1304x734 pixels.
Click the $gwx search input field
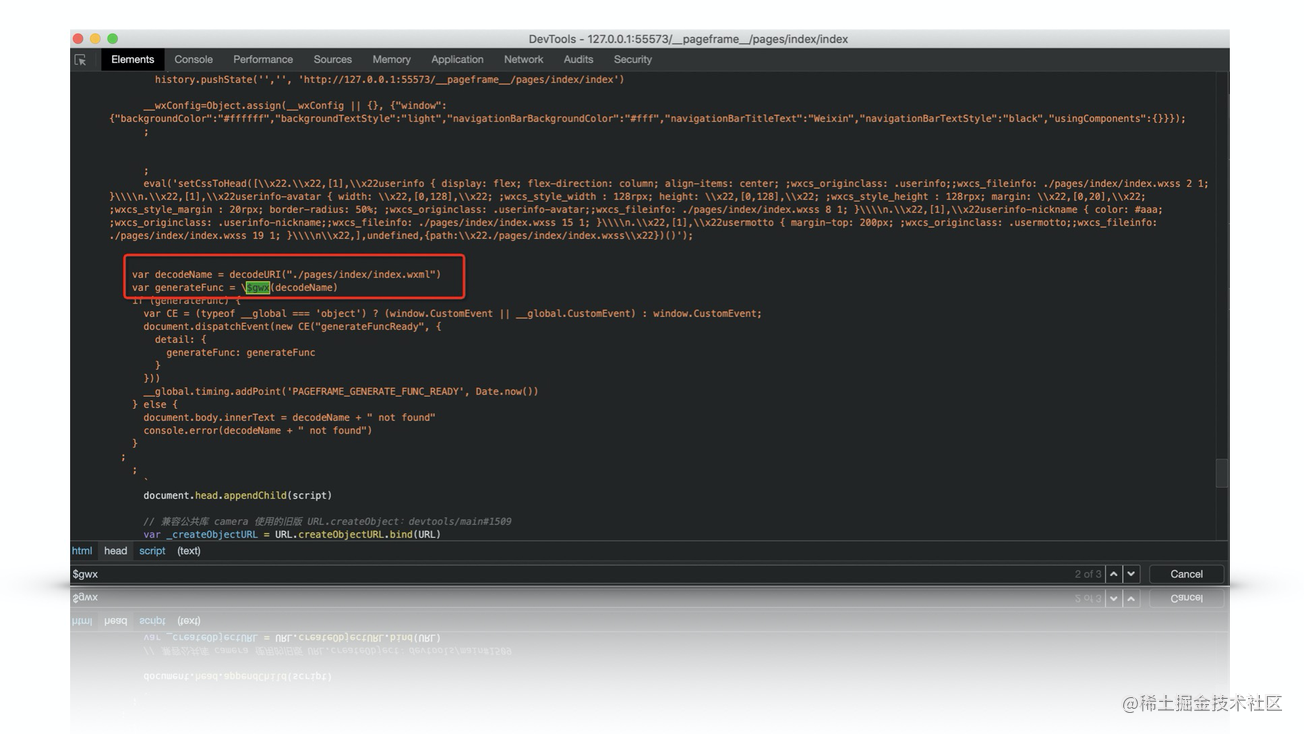pos(560,574)
